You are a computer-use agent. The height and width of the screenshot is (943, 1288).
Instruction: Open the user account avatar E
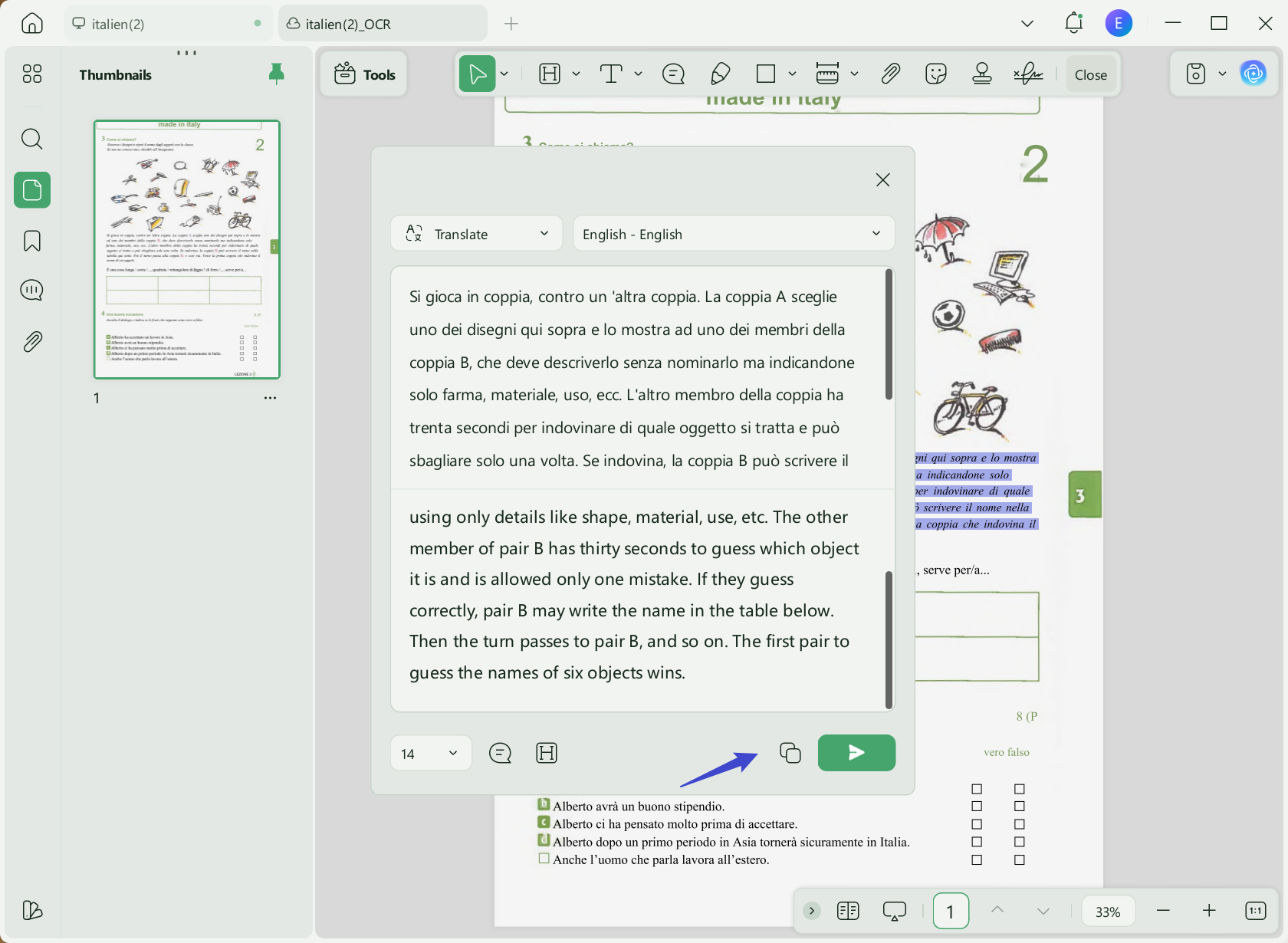[x=1119, y=23]
